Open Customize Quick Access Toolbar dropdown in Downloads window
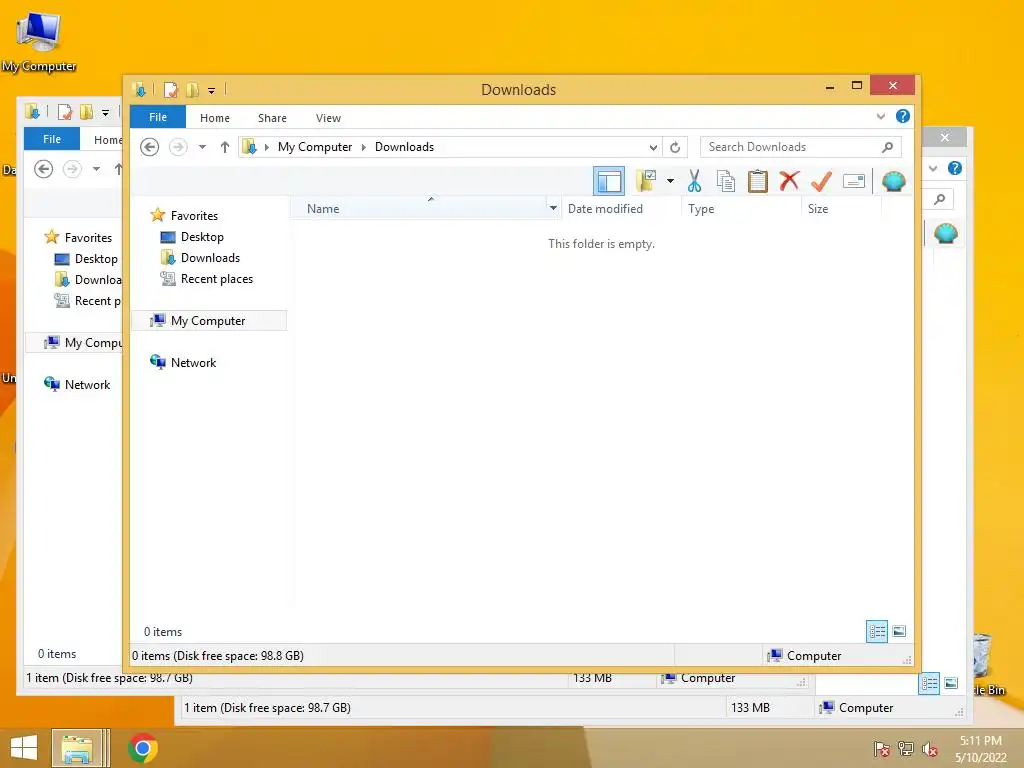 click(212, 91)
